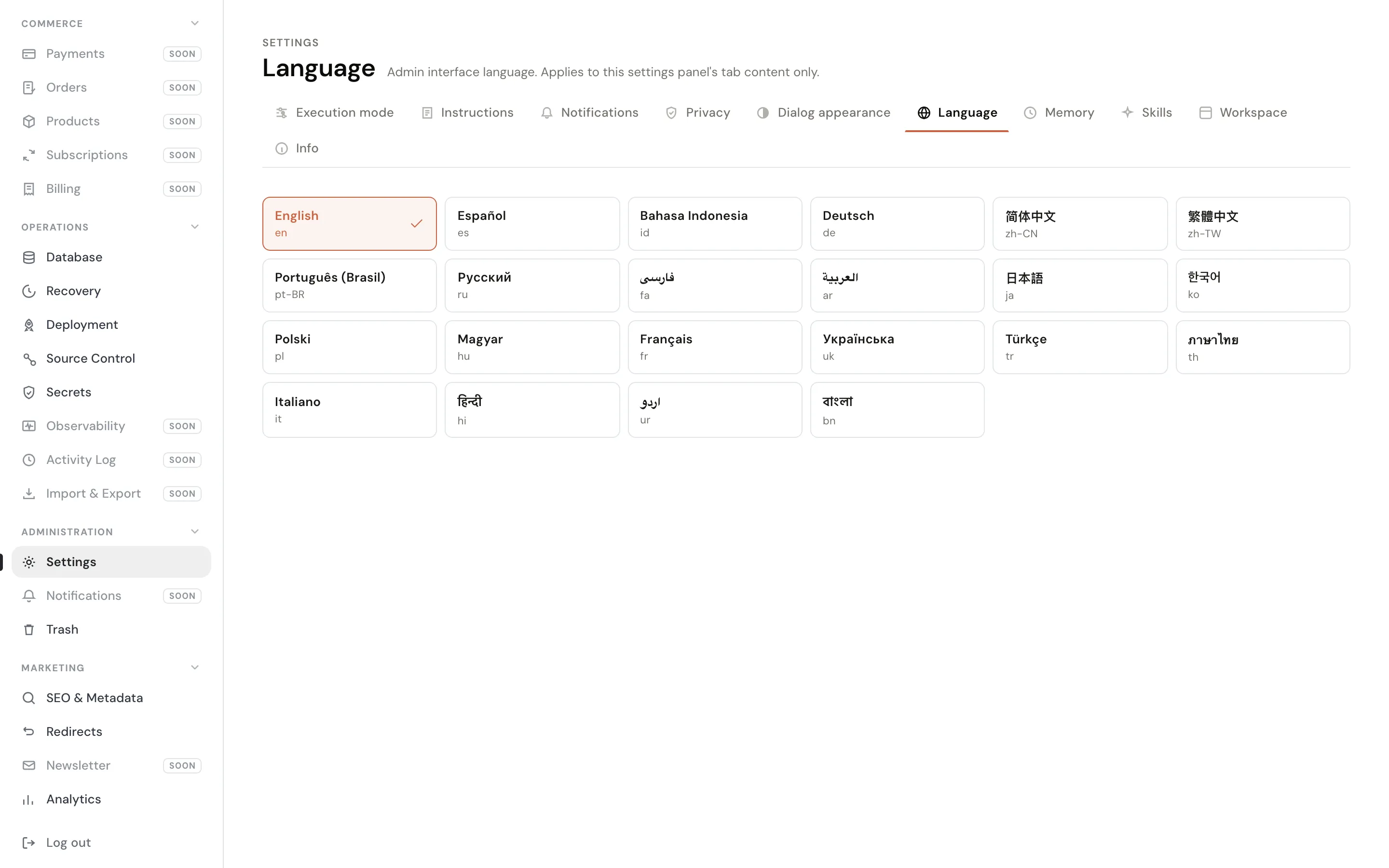Open the Workspace tab
This screenshot has width=1389, height=868.
coord(1243,113)
